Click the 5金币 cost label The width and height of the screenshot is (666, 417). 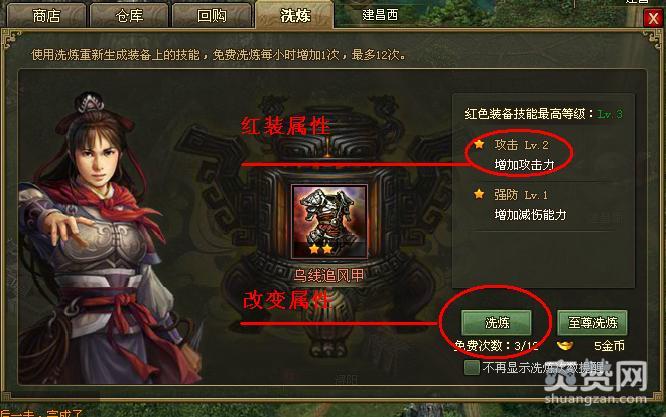[609, 346]
